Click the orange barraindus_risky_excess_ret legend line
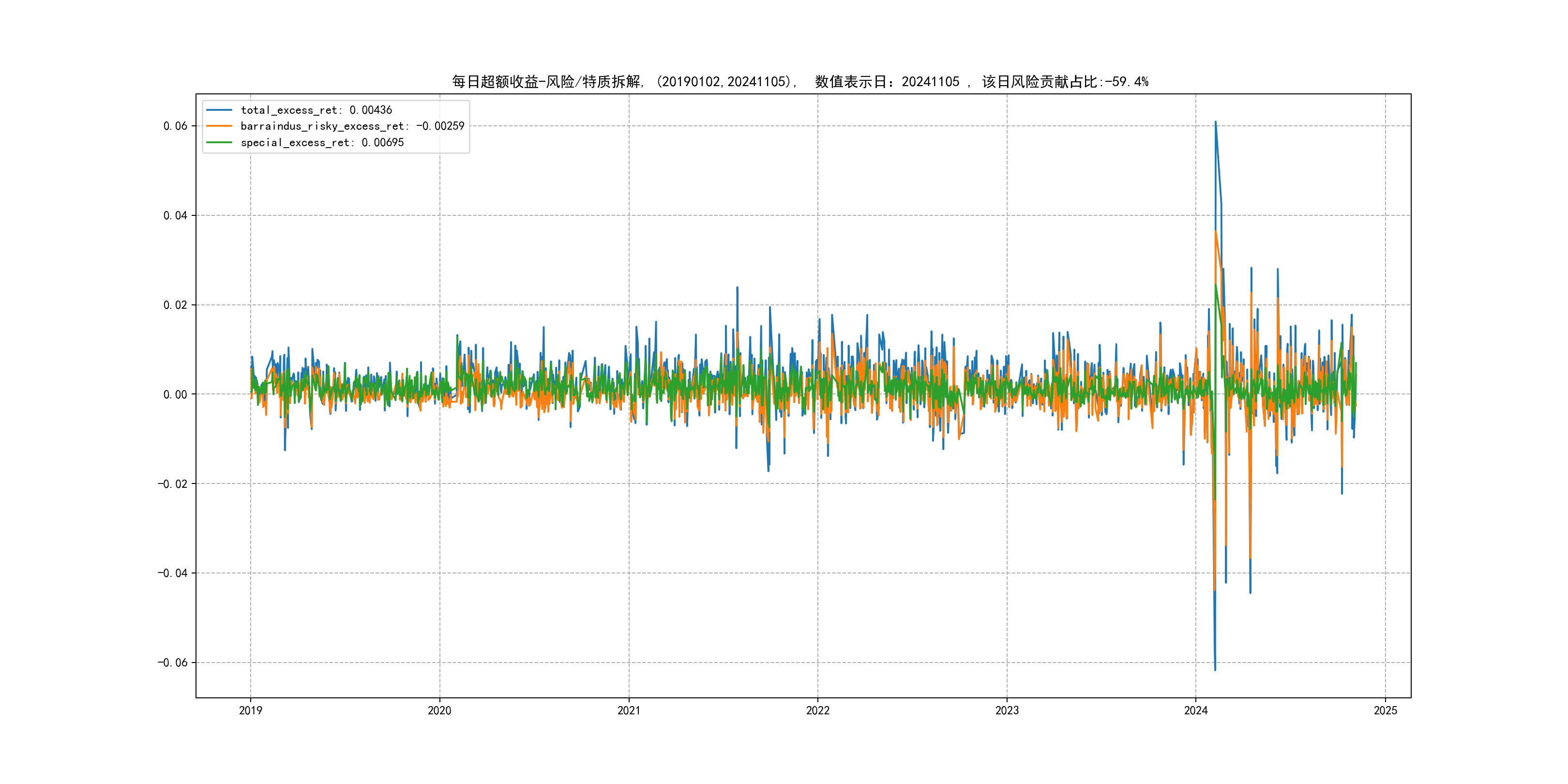 click(219, 126)
